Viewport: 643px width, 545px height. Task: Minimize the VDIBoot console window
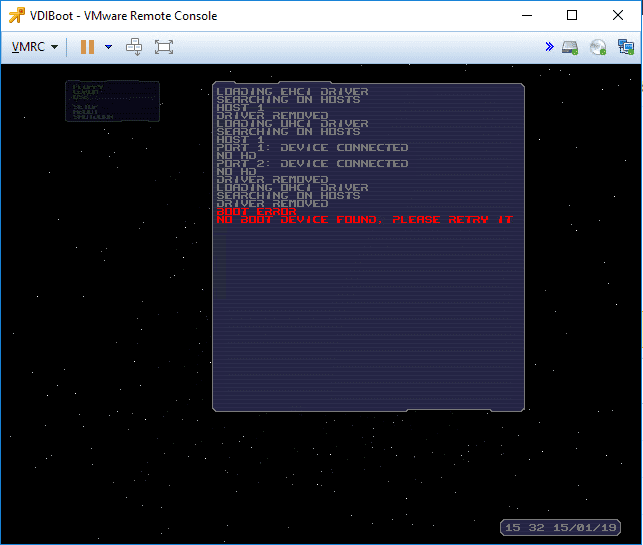tap(527, 16)
